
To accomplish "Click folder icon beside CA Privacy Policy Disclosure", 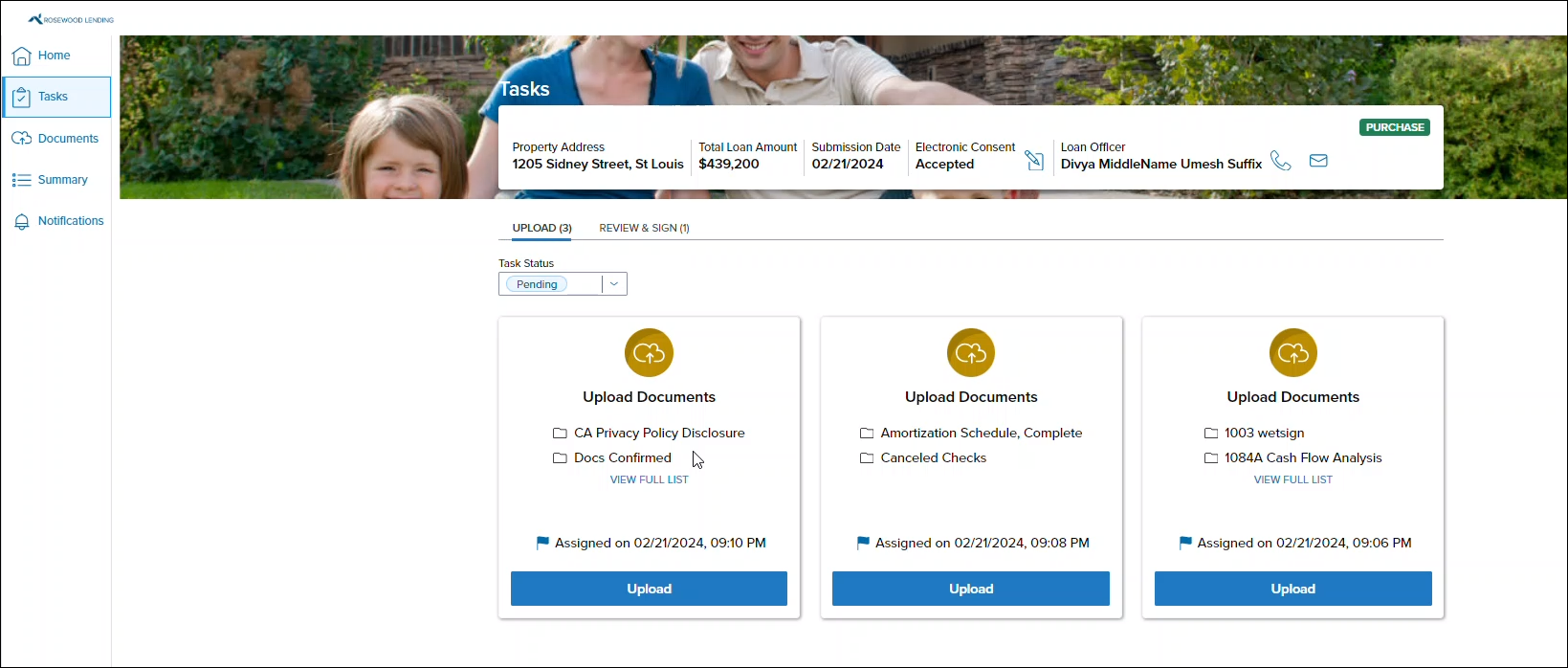I will point(560,434).
